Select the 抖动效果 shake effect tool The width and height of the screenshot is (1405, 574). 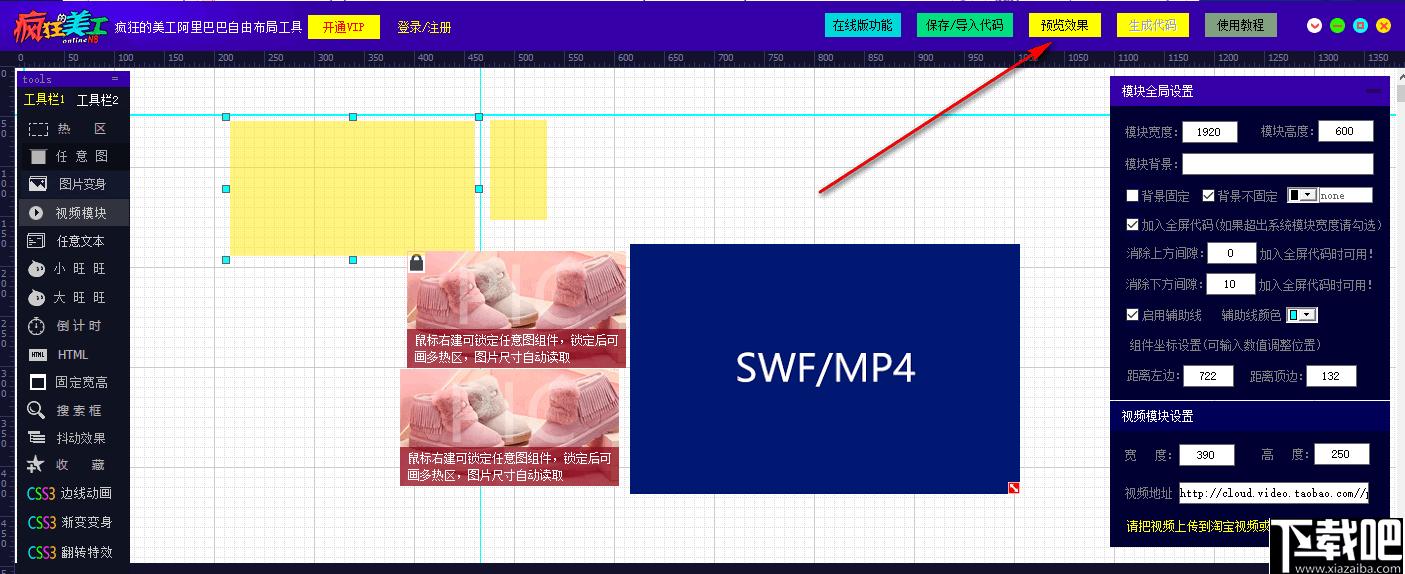(x=73, y=438)
